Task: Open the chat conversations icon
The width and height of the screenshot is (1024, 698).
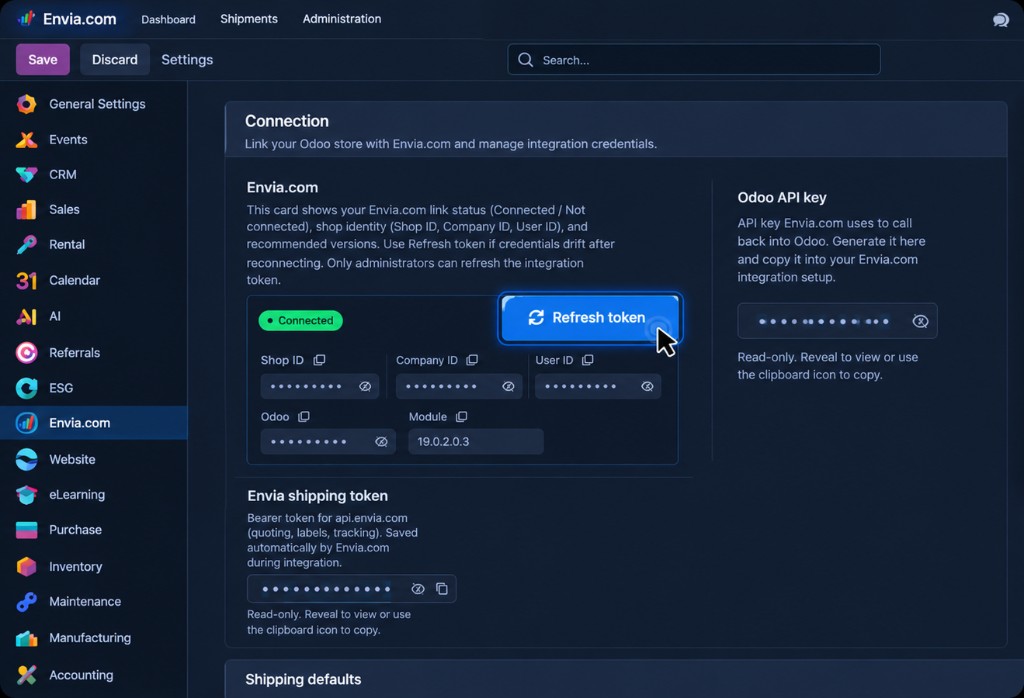Action: point(1000,20)
